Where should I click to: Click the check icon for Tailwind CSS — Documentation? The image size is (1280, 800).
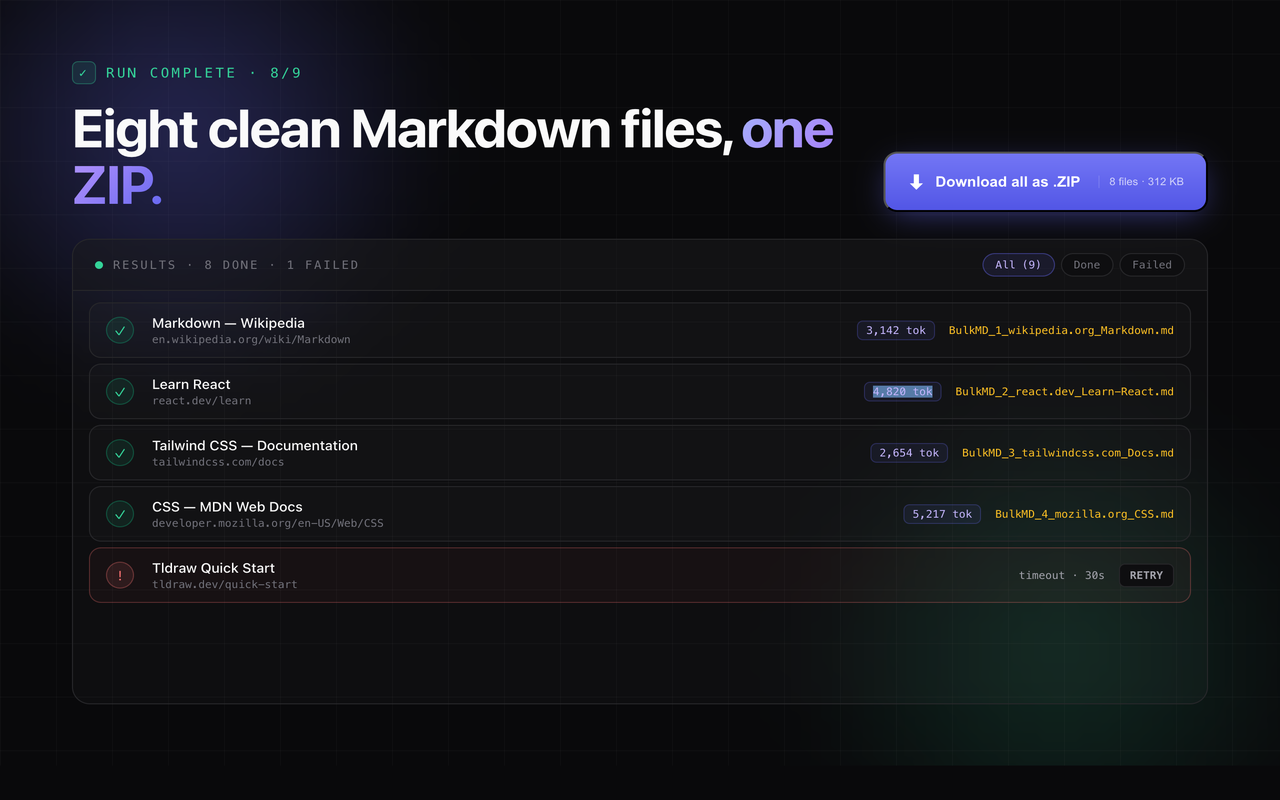(120, 453)
